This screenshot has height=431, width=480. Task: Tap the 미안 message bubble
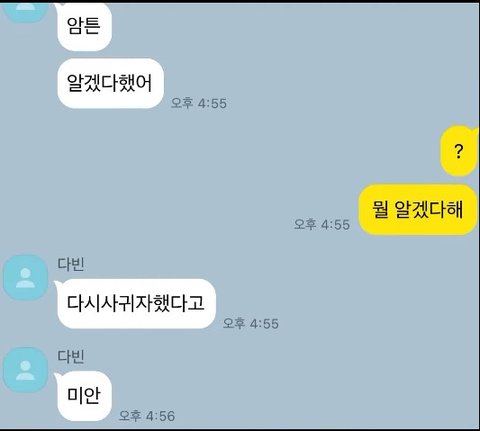pyautogui.click(x=84, y=396)
